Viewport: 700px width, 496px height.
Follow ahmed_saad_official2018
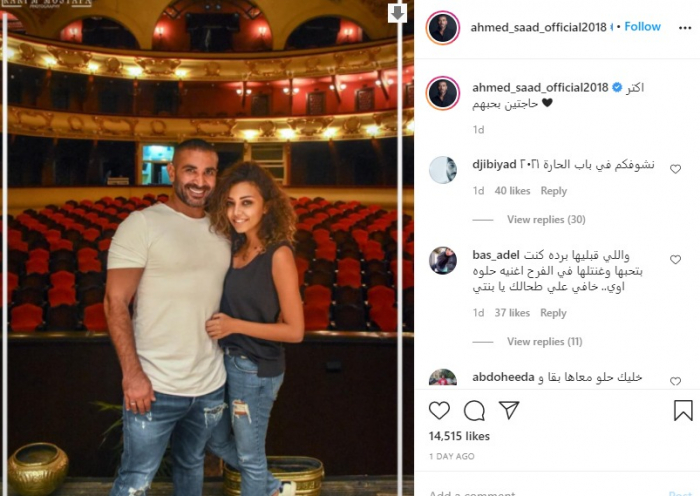pyautogui.click(x=642, y=27)
